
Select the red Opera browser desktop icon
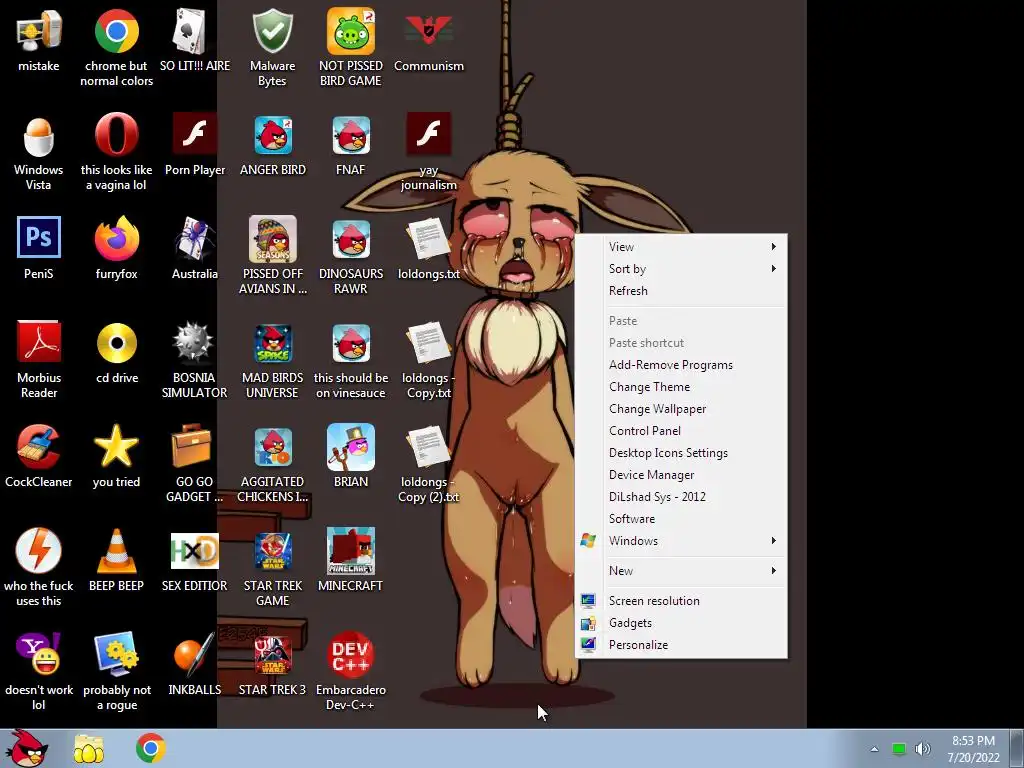tap(116, 135)
